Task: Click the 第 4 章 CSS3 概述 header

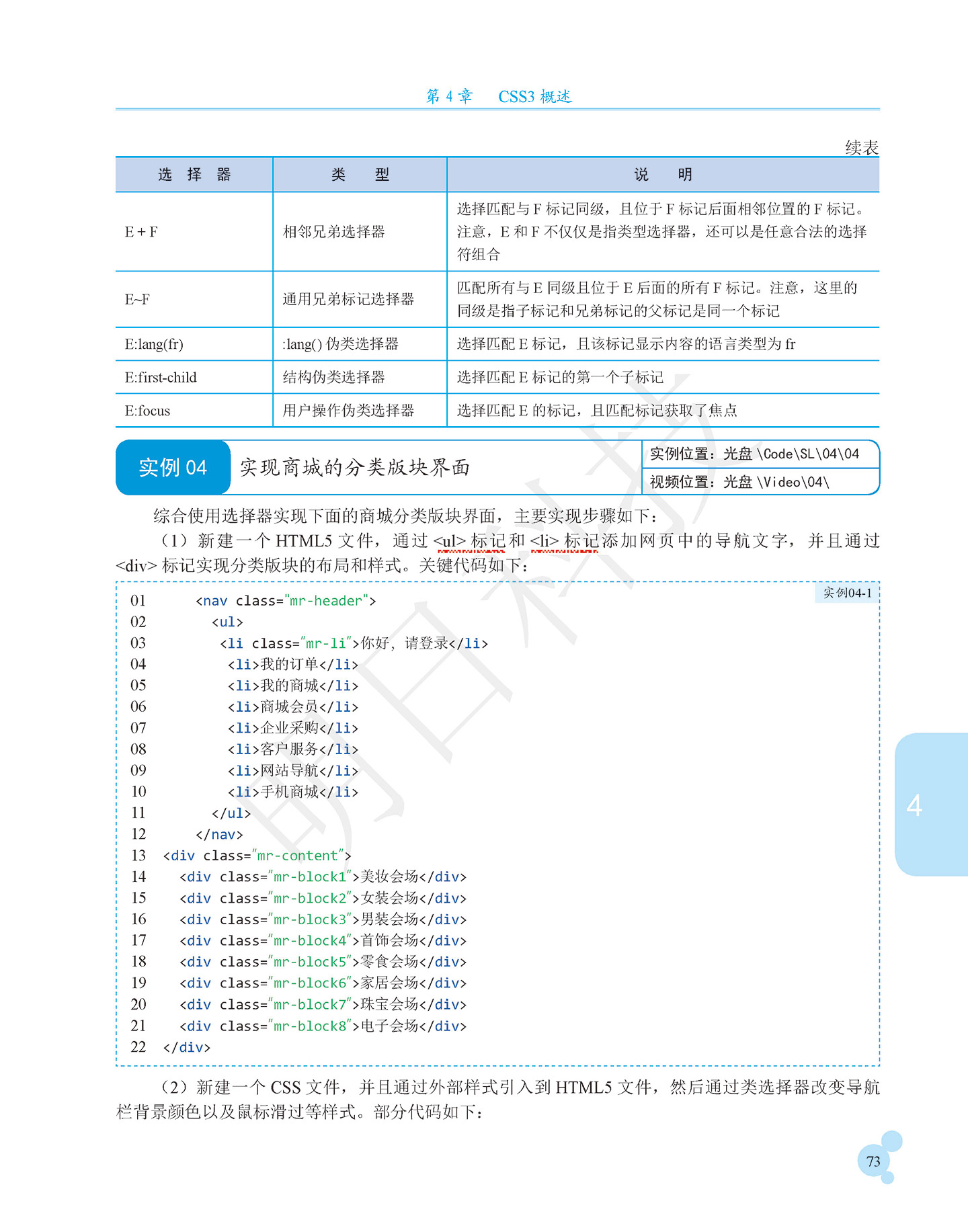Action: click(x=498, y=96)
